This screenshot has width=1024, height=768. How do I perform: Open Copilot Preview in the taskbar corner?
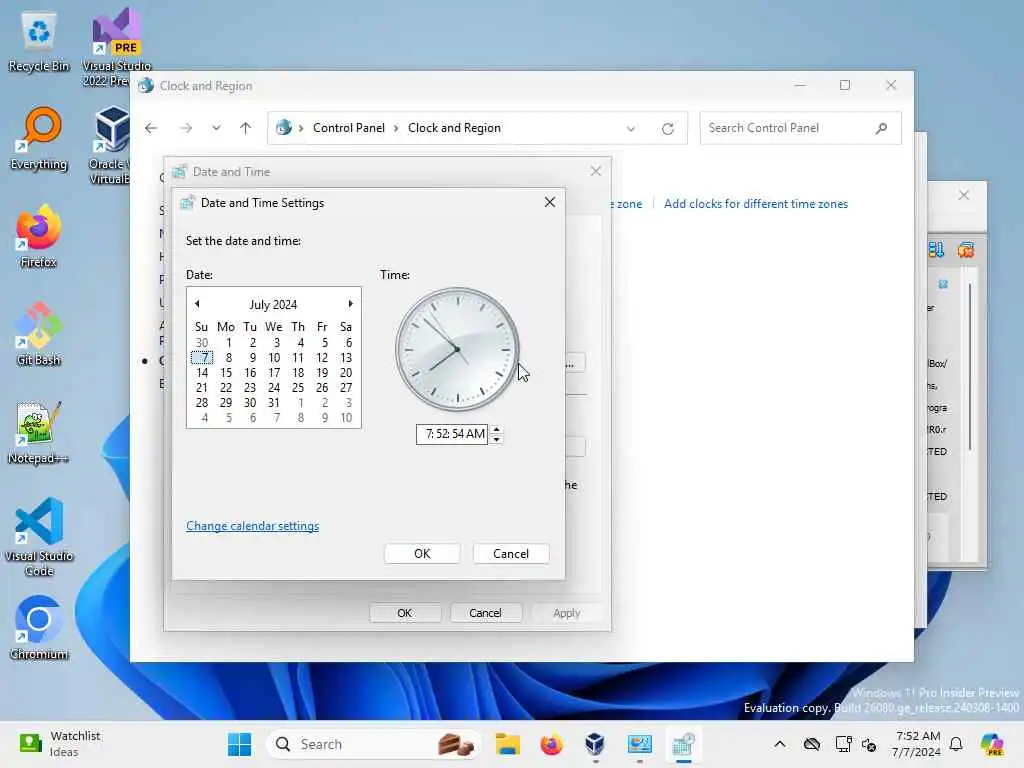click(x=992, y=744)
